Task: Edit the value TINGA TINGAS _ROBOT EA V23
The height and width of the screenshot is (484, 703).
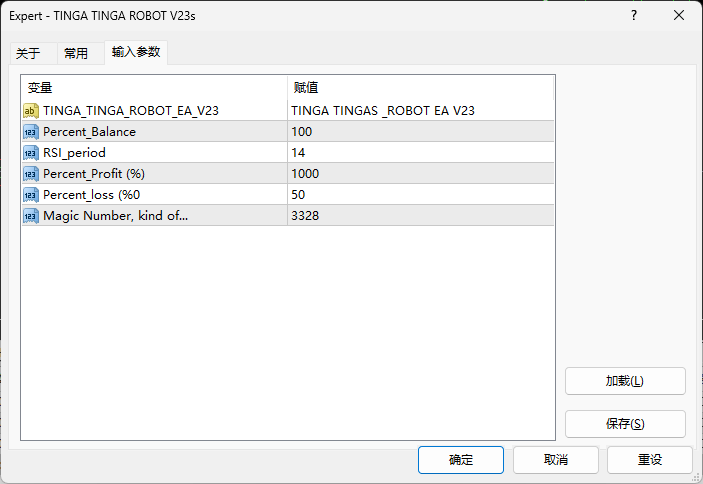Action: [421, 111]
